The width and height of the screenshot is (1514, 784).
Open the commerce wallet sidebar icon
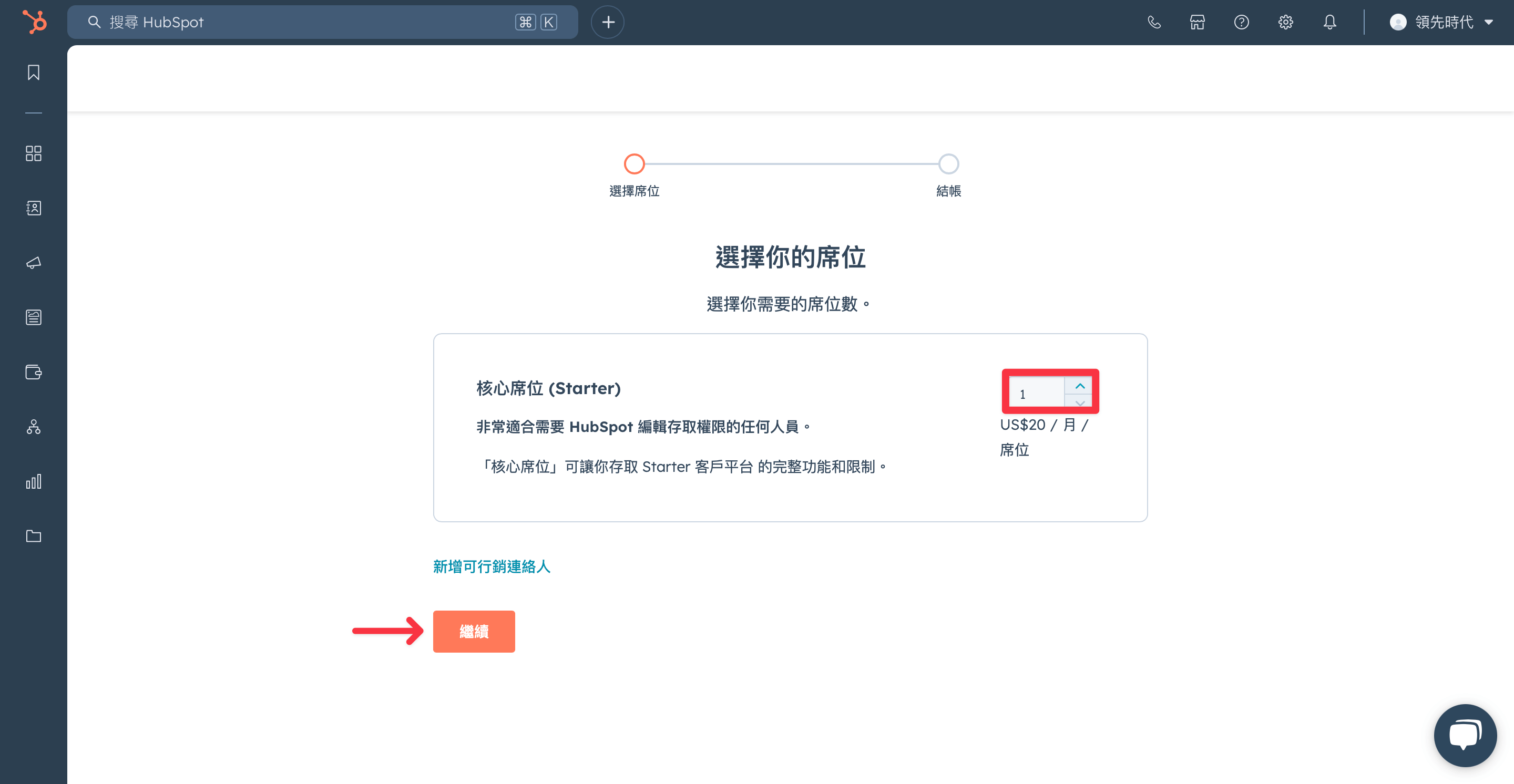(34, 372)
